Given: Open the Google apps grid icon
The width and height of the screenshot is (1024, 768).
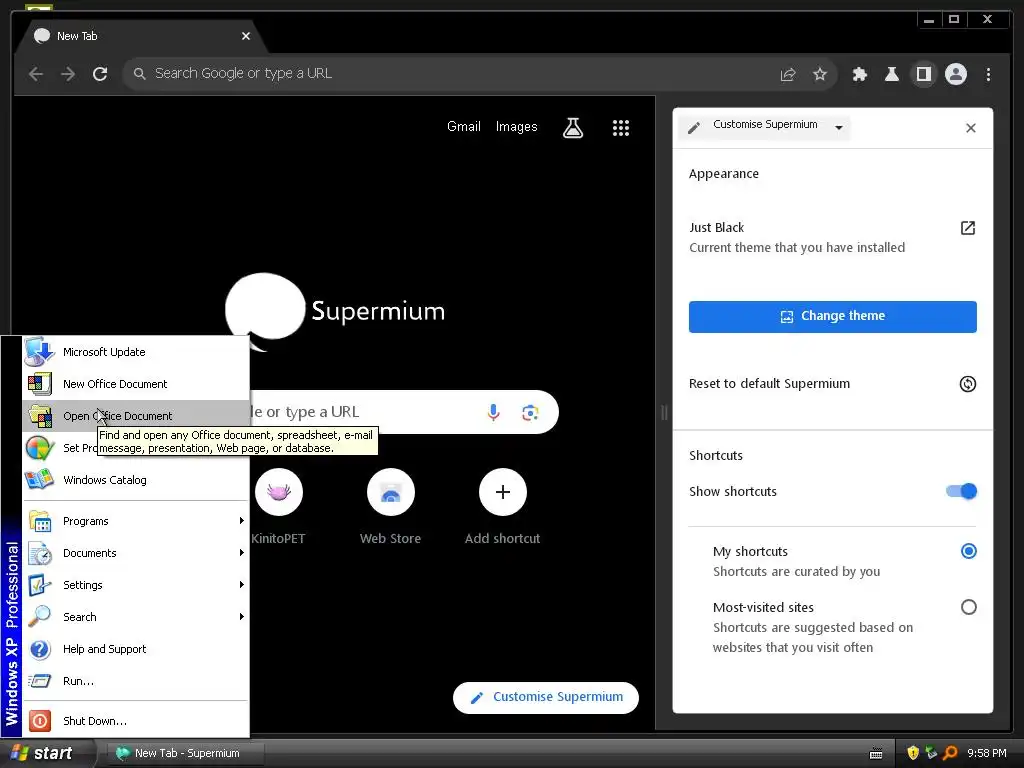Looking at the screenshot, I should point(620,128).
